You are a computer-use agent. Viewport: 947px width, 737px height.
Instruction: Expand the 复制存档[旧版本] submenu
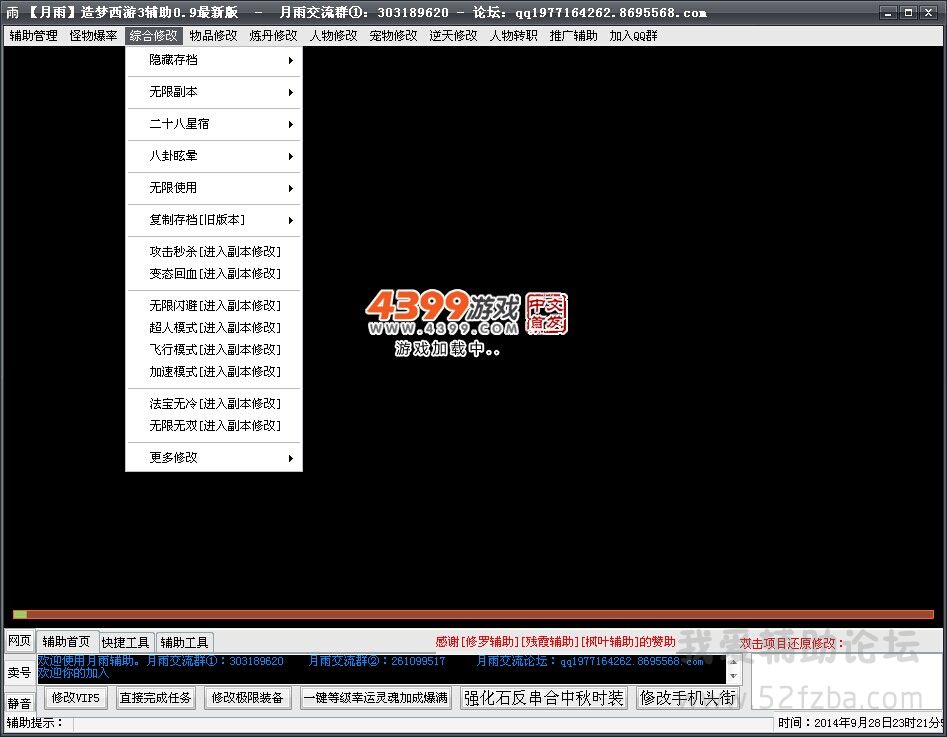214,220
